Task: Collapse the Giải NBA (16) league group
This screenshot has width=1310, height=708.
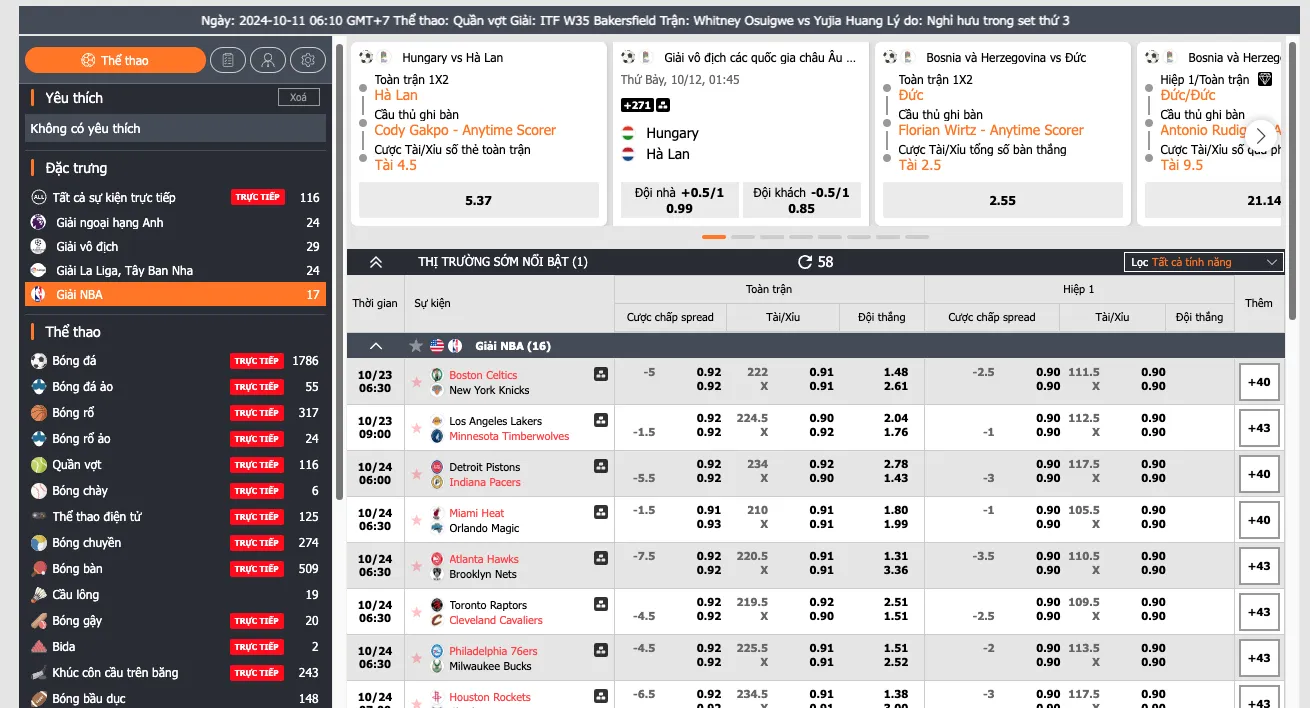Action: point(376,346)
